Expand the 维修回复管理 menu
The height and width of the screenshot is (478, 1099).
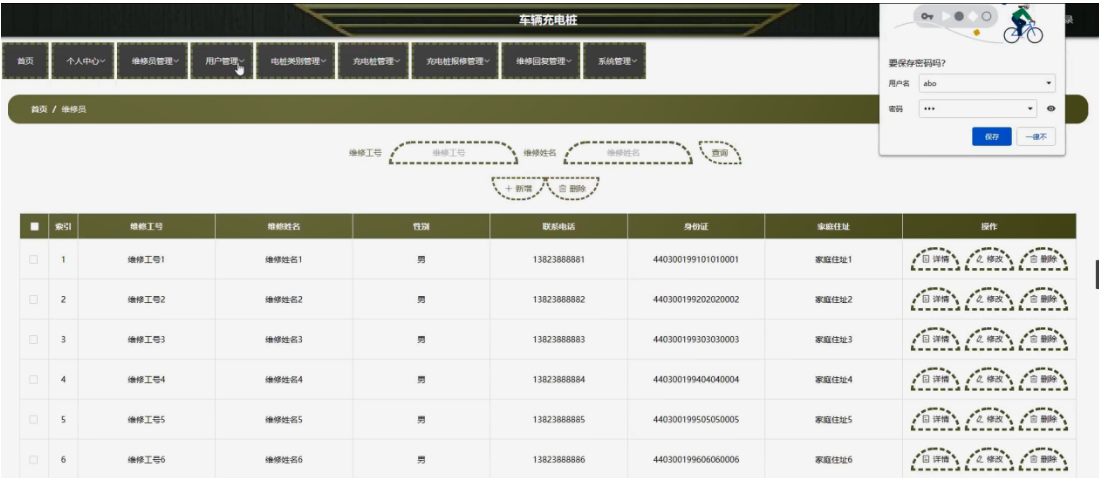point(540,61)
